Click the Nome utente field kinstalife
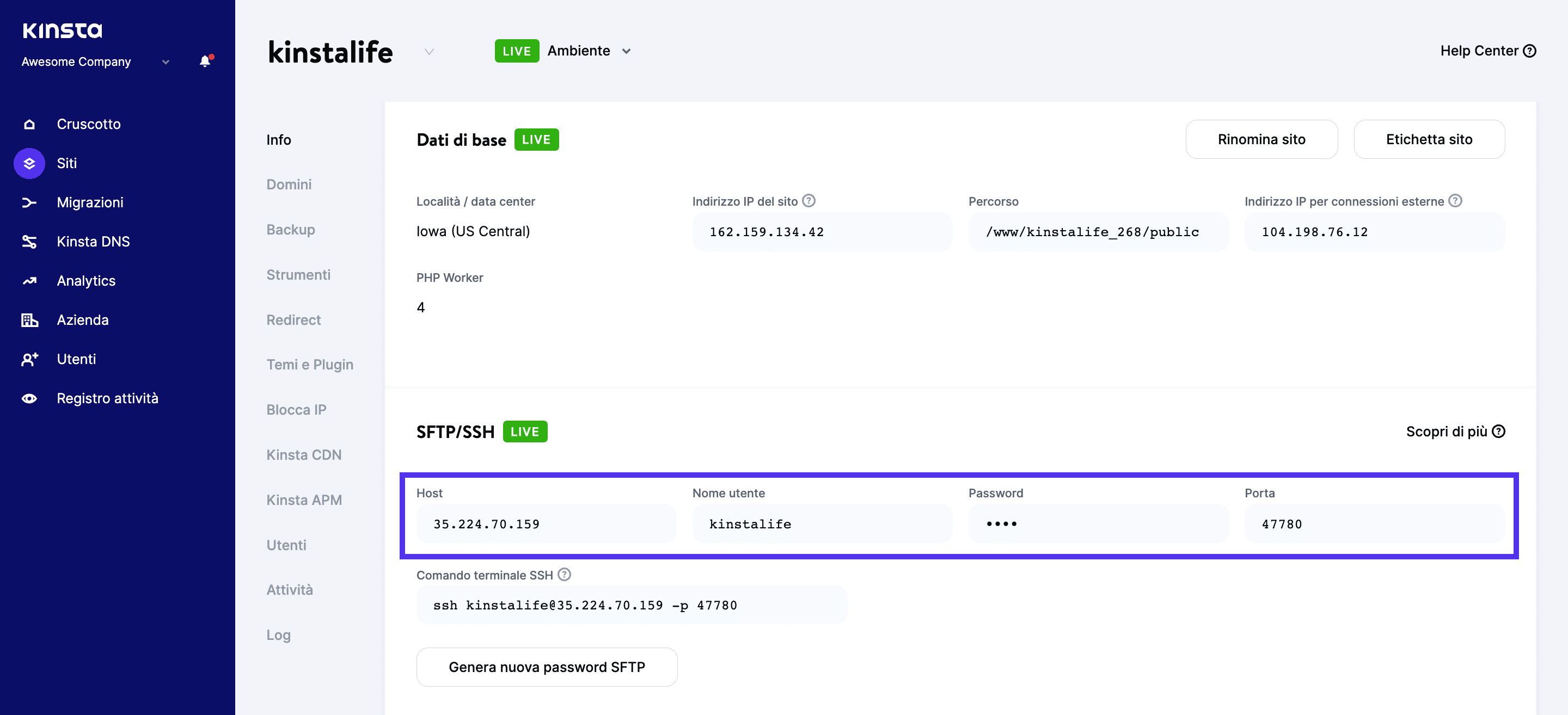This screenshot has height=715, width=1568. (822, 524)
